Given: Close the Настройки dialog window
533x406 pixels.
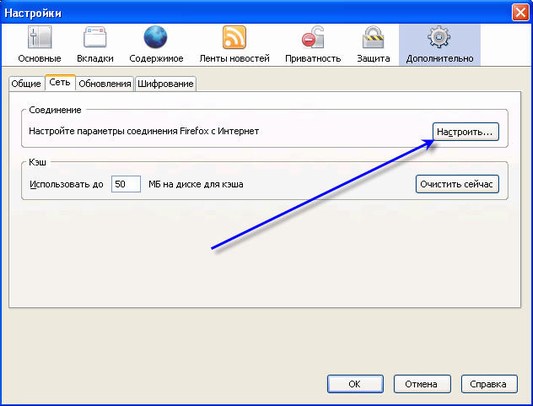Looking at the screenshot, I should 520,13.
